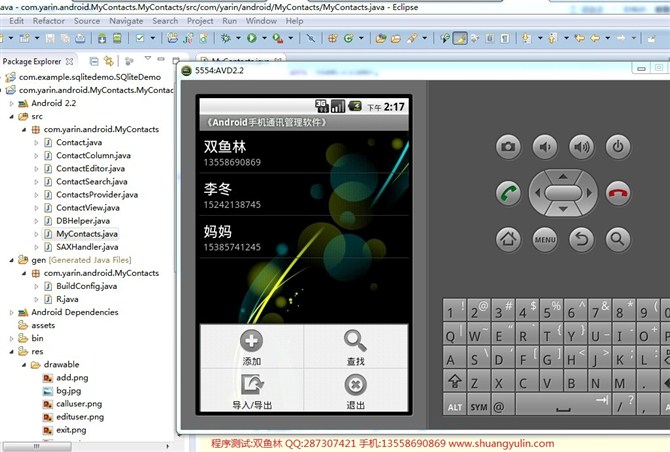670x452 pixels.
Task: Open the Navigate menu
Action: (126, 20)
